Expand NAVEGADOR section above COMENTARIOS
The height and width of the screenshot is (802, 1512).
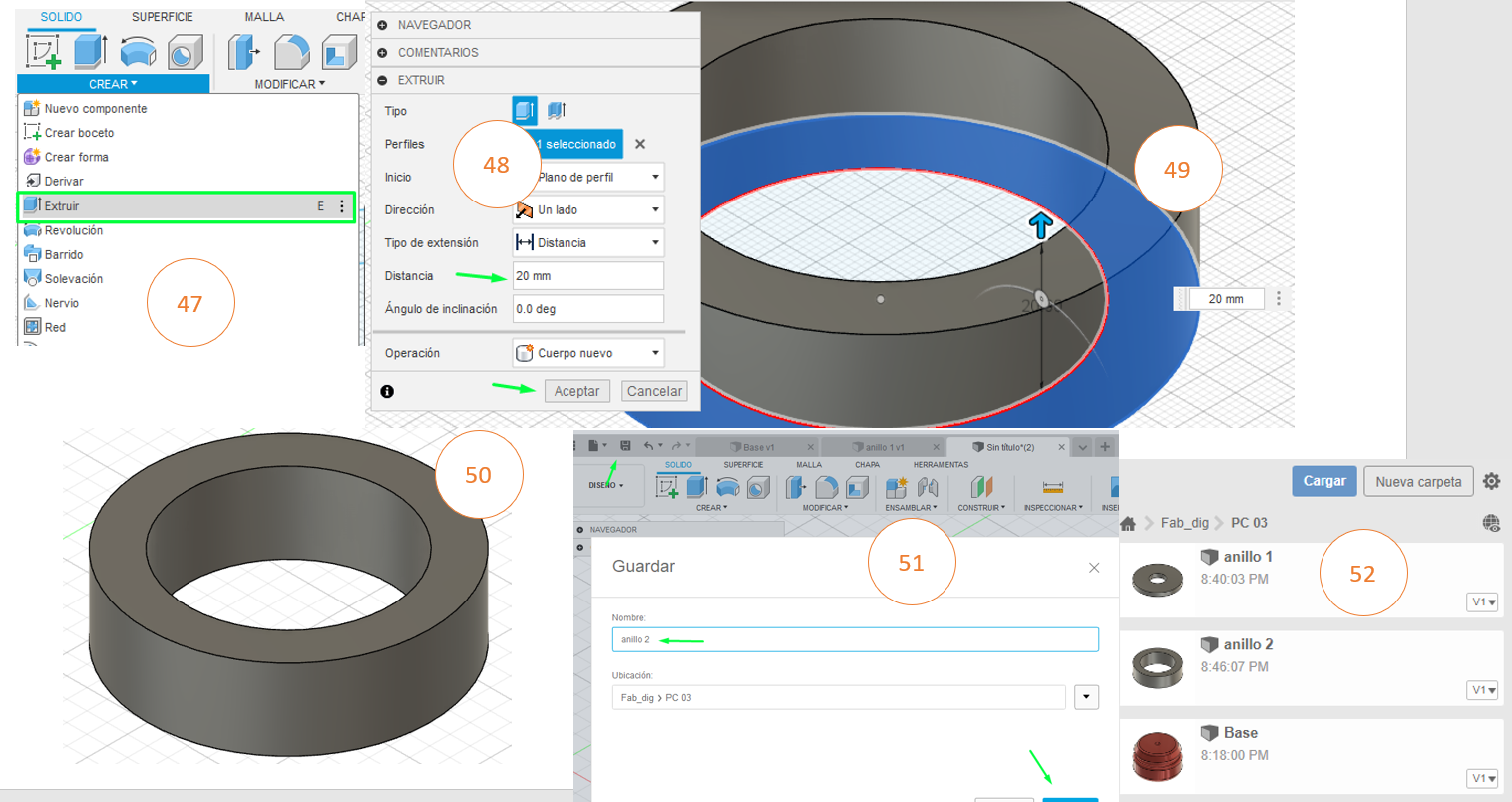[x=382, y=25]
